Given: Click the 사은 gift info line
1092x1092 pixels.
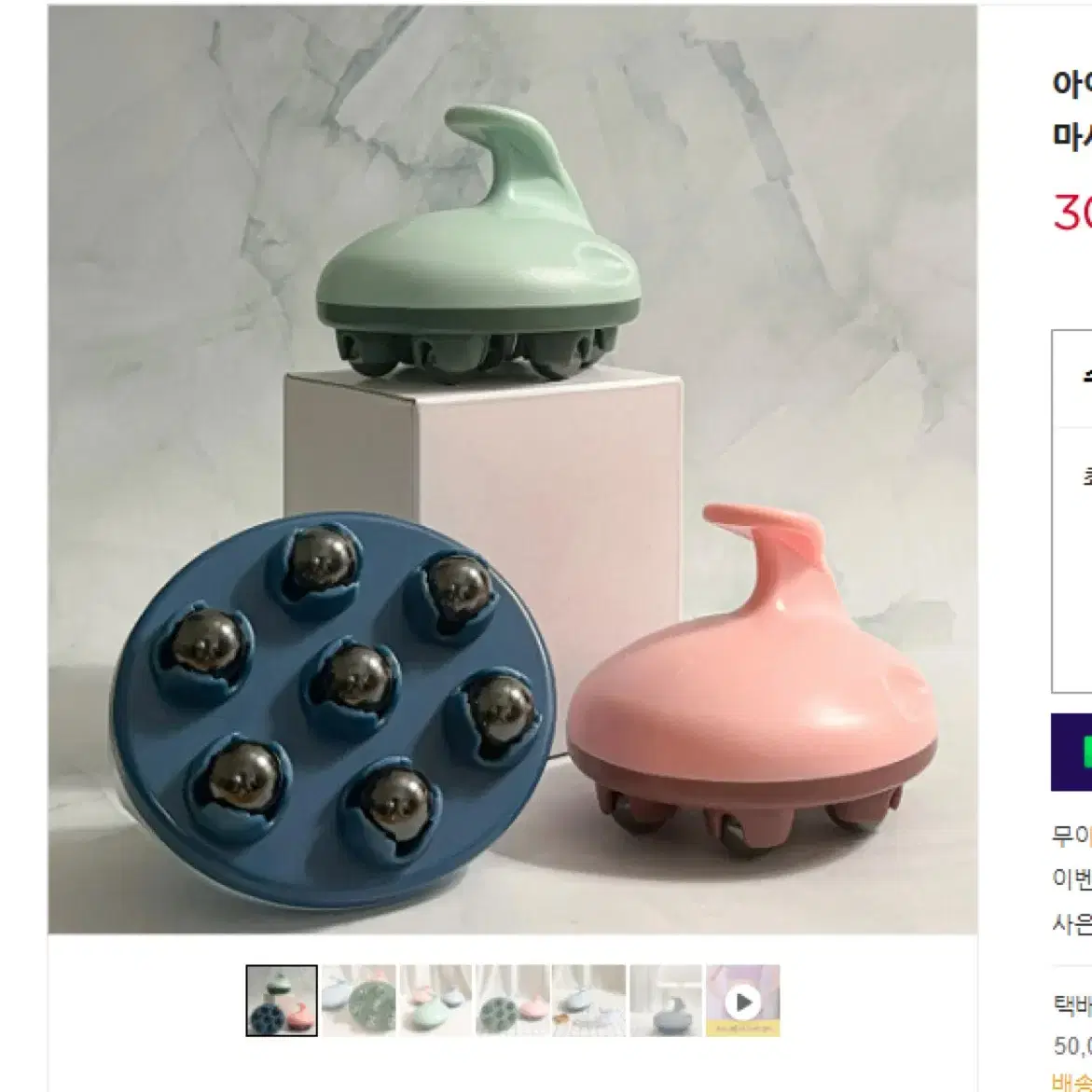Looking at the screenshot, I should tap(1071, 923).
